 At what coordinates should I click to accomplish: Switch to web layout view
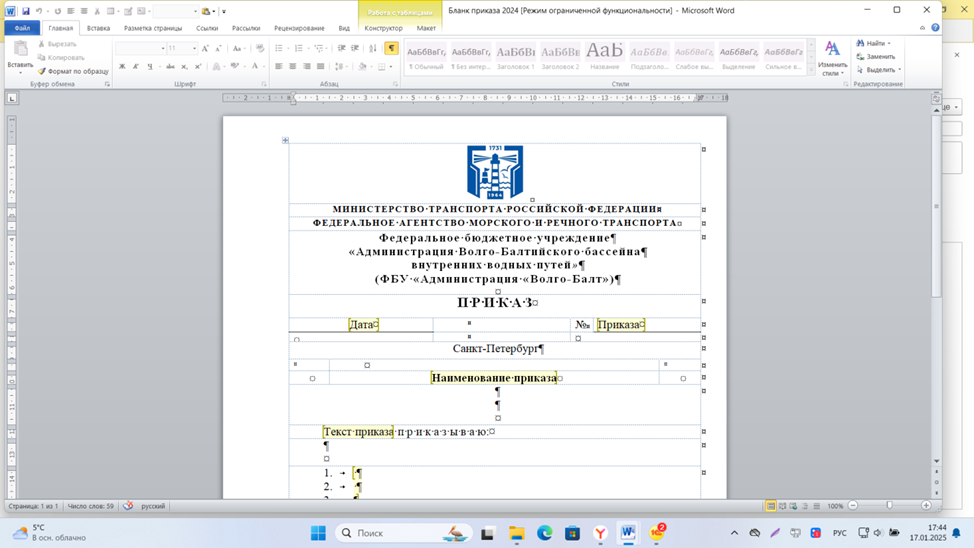(x=794, y=506)
